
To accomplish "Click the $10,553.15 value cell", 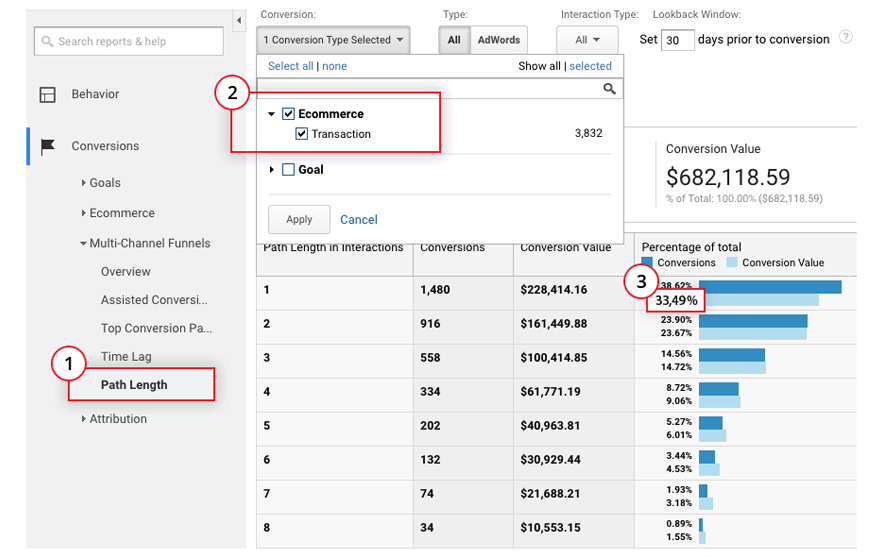I will 550,528.
